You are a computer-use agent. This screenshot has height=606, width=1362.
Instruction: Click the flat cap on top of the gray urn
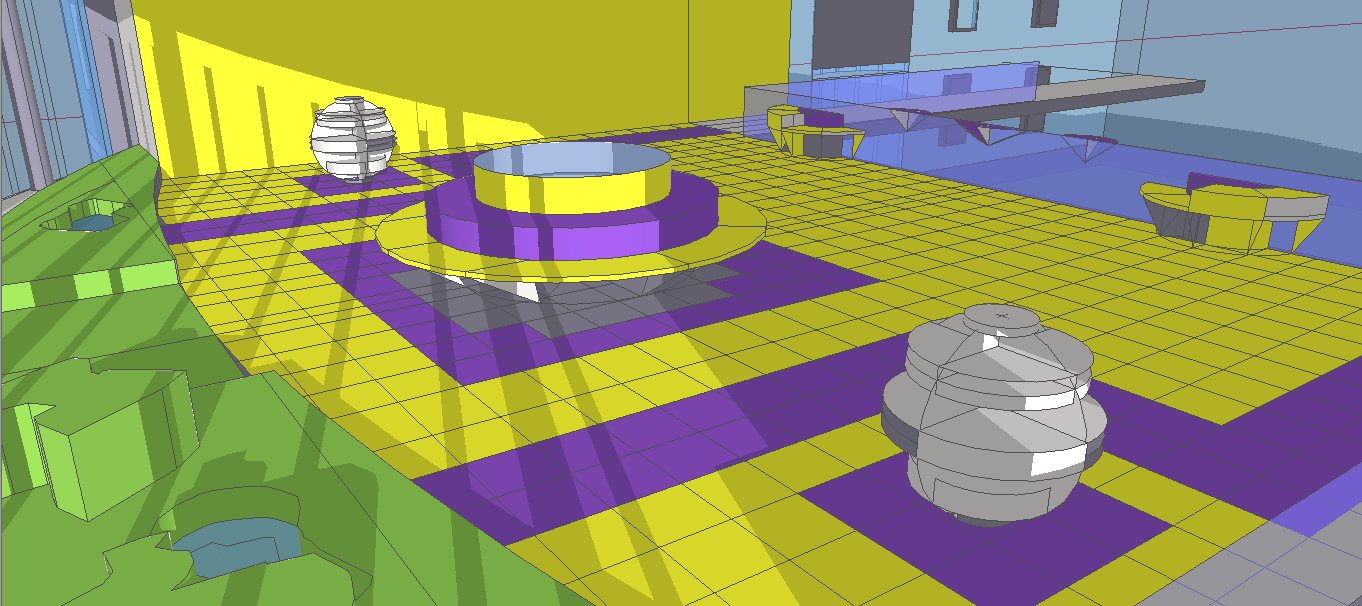(1001, 319)
